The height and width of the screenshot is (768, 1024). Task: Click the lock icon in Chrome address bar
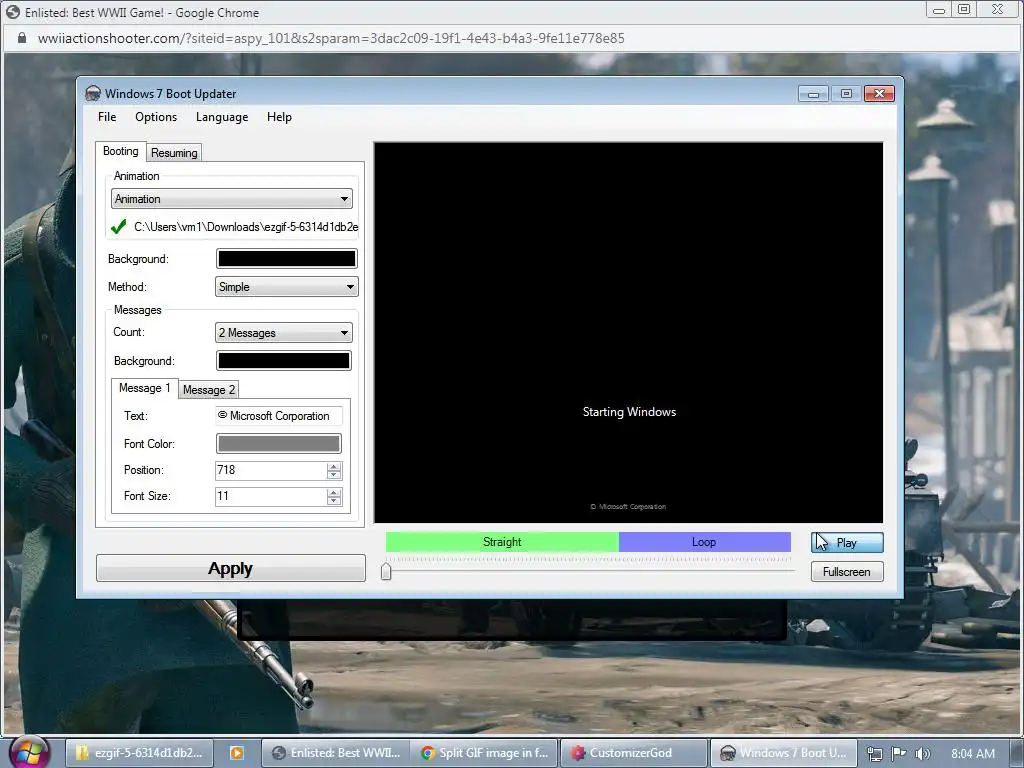click(x=22, y=39)
